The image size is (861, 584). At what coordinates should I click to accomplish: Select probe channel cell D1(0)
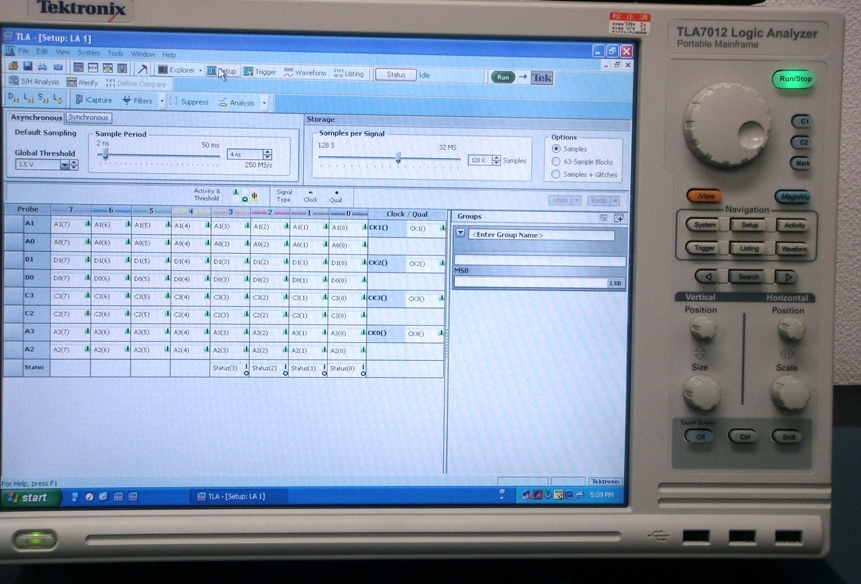pyautogui.click(x=348, y=263)
